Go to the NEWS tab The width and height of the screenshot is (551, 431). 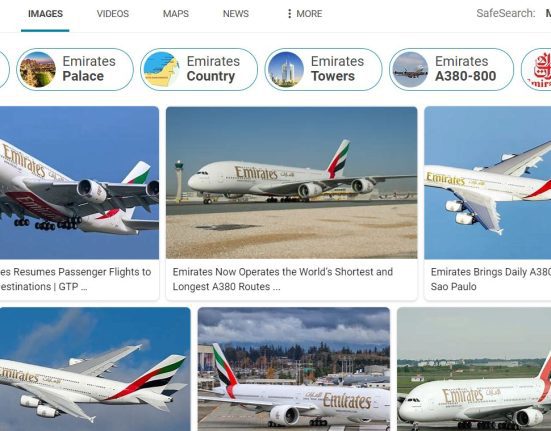pyautogui.click(x=236, y=14)
